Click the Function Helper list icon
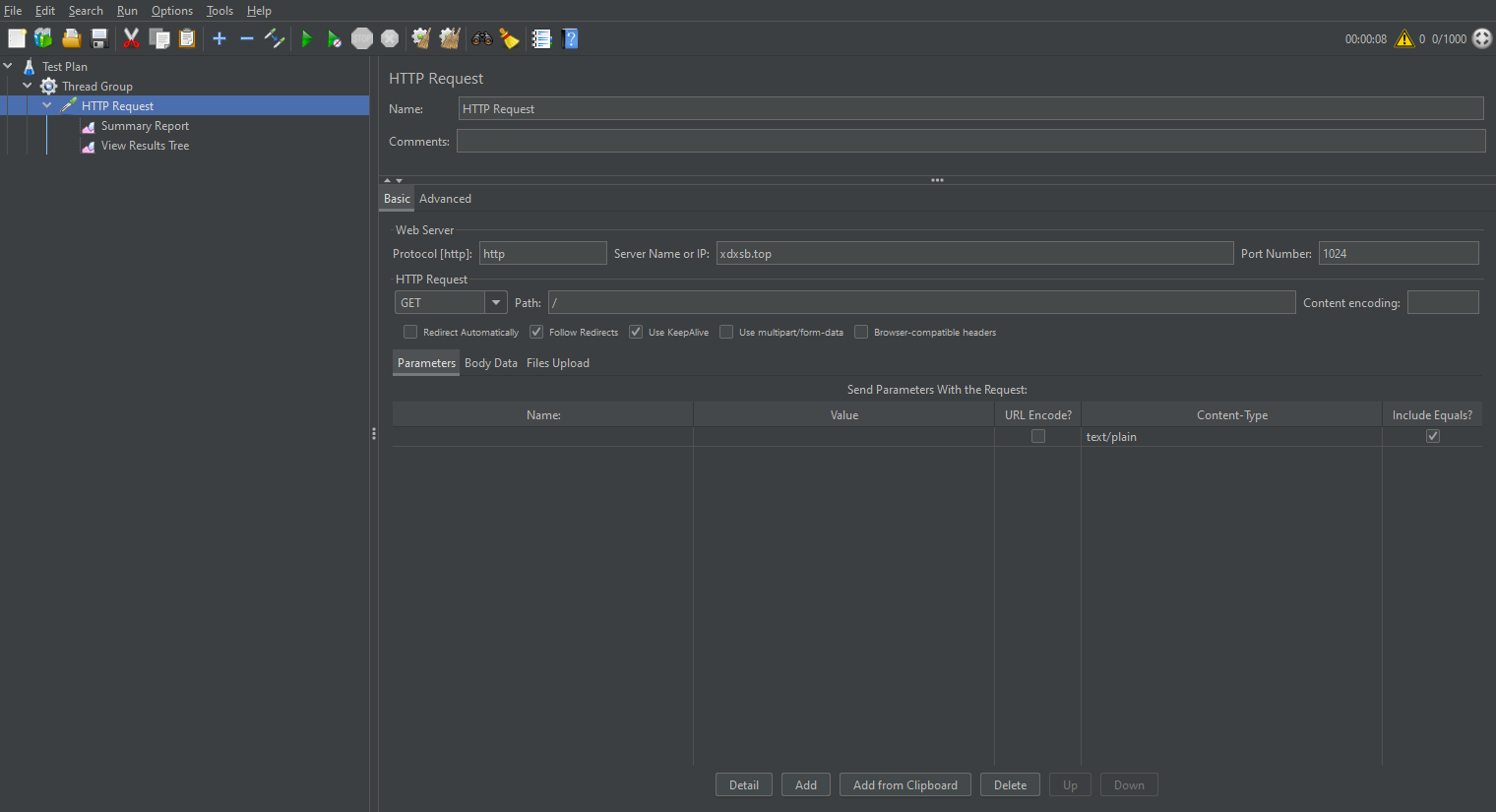Screen dimensions: 1496x812 (x=541, y=39)
